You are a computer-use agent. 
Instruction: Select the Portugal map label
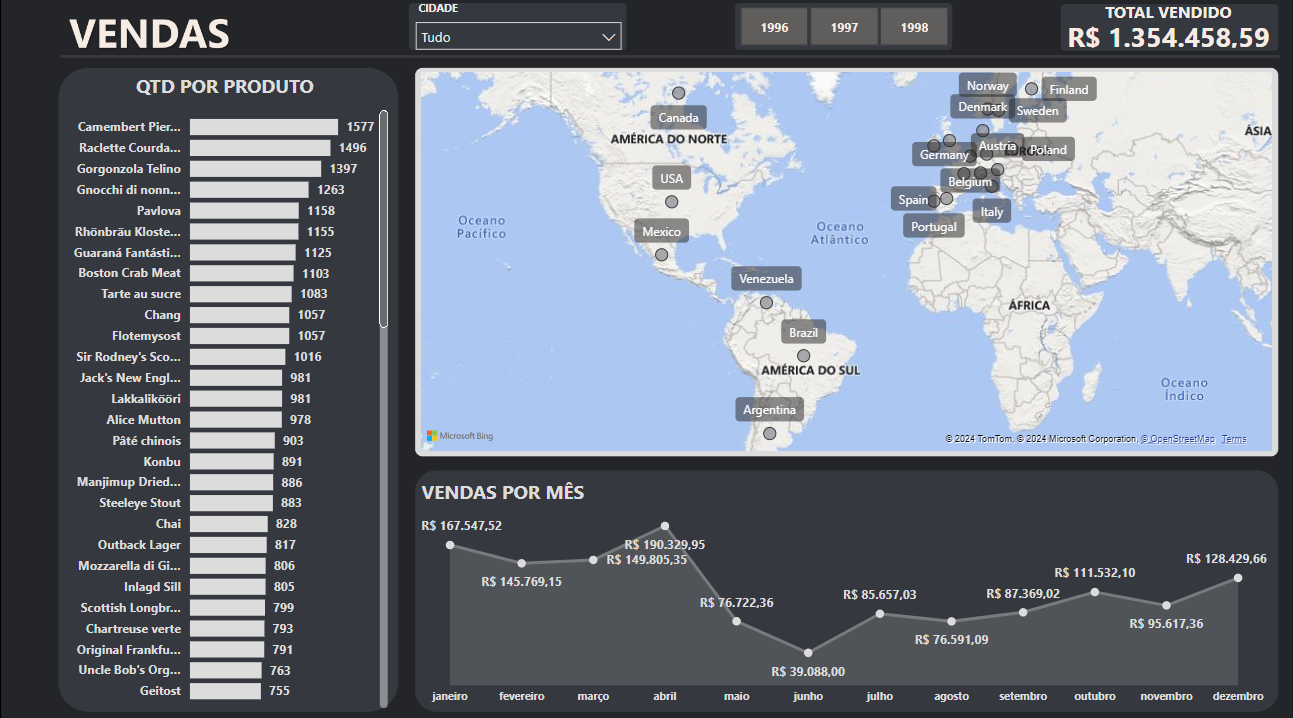click(x=934, y=227)
